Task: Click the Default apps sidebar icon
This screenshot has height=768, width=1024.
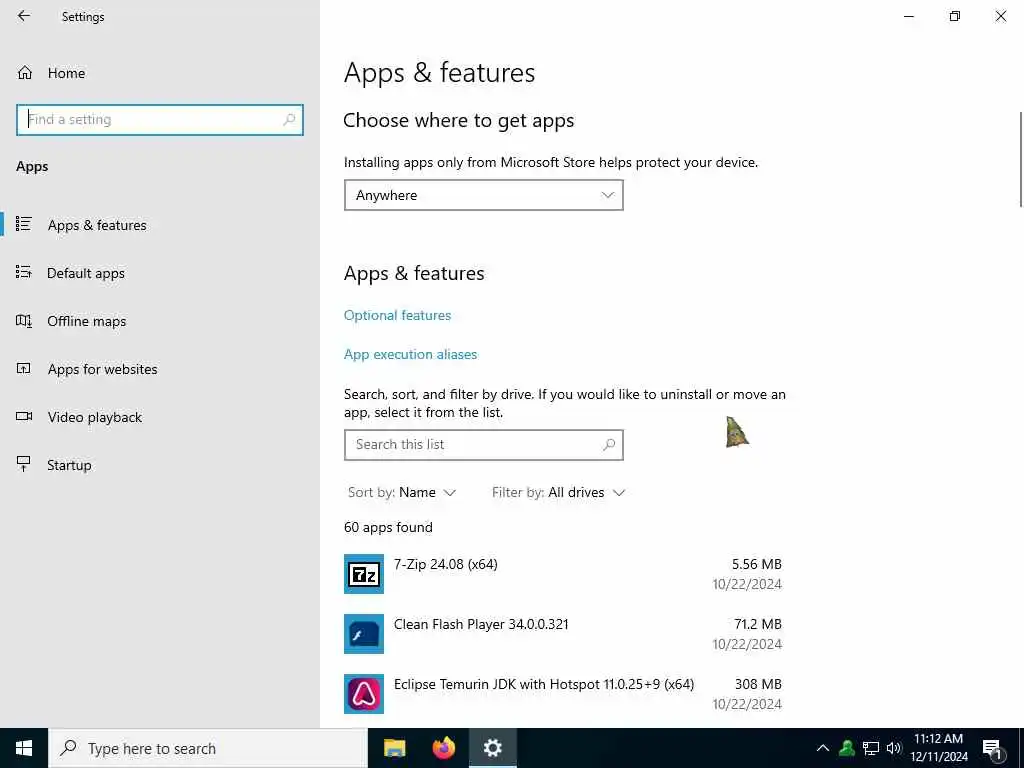Action: [24, 272]
